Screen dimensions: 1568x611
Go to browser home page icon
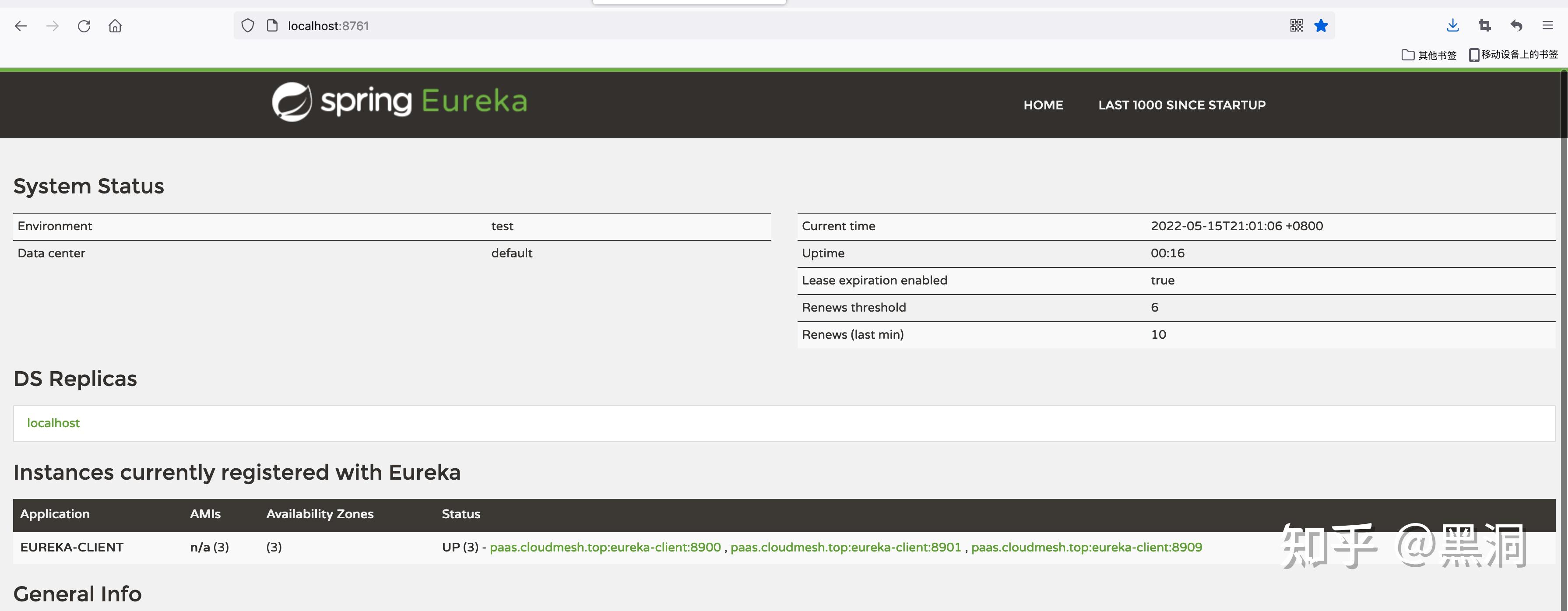coord(115,25)
